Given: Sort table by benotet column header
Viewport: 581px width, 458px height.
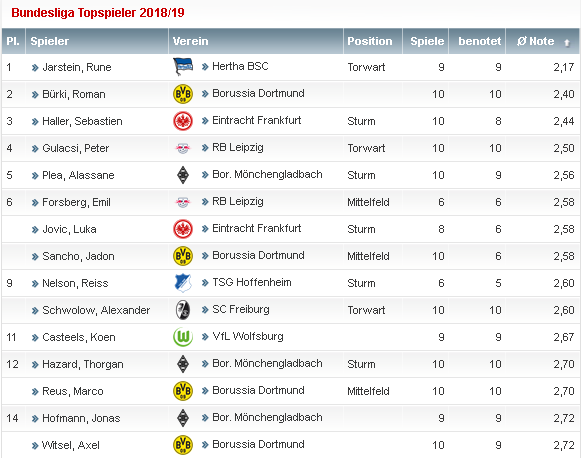Looking at the screenshot, I should coord(479,41).
